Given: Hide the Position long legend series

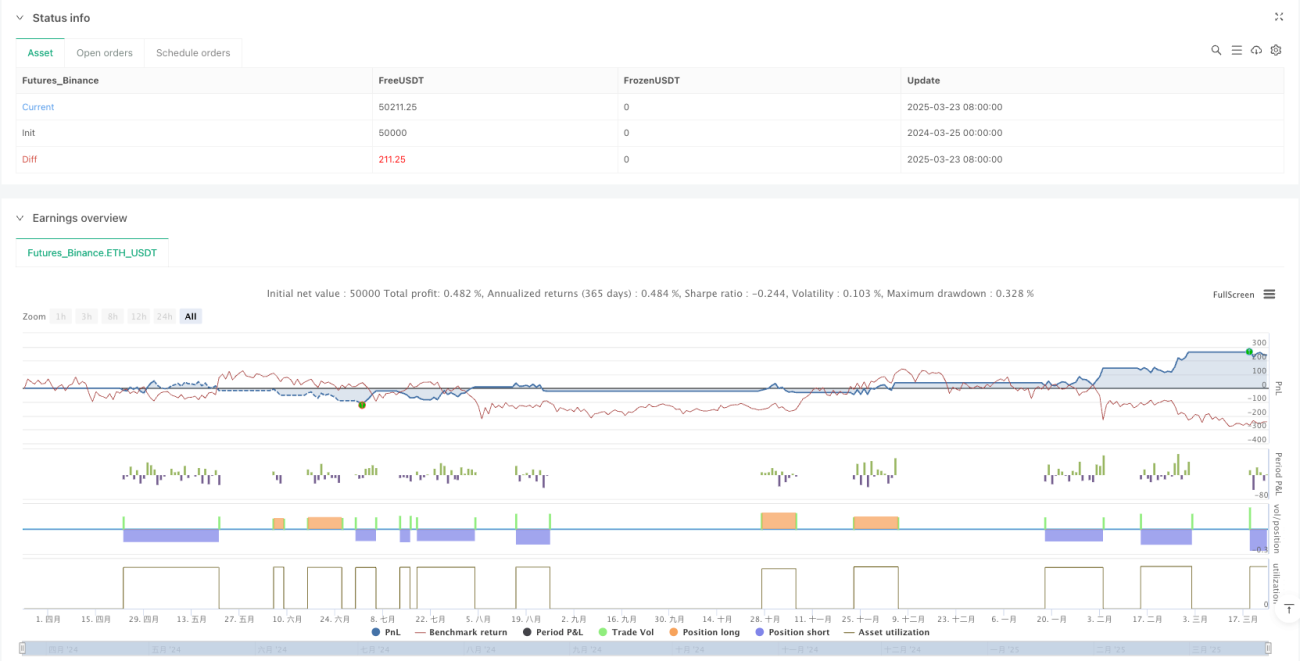Looking at the screenshot, I should tap(705, 632).
